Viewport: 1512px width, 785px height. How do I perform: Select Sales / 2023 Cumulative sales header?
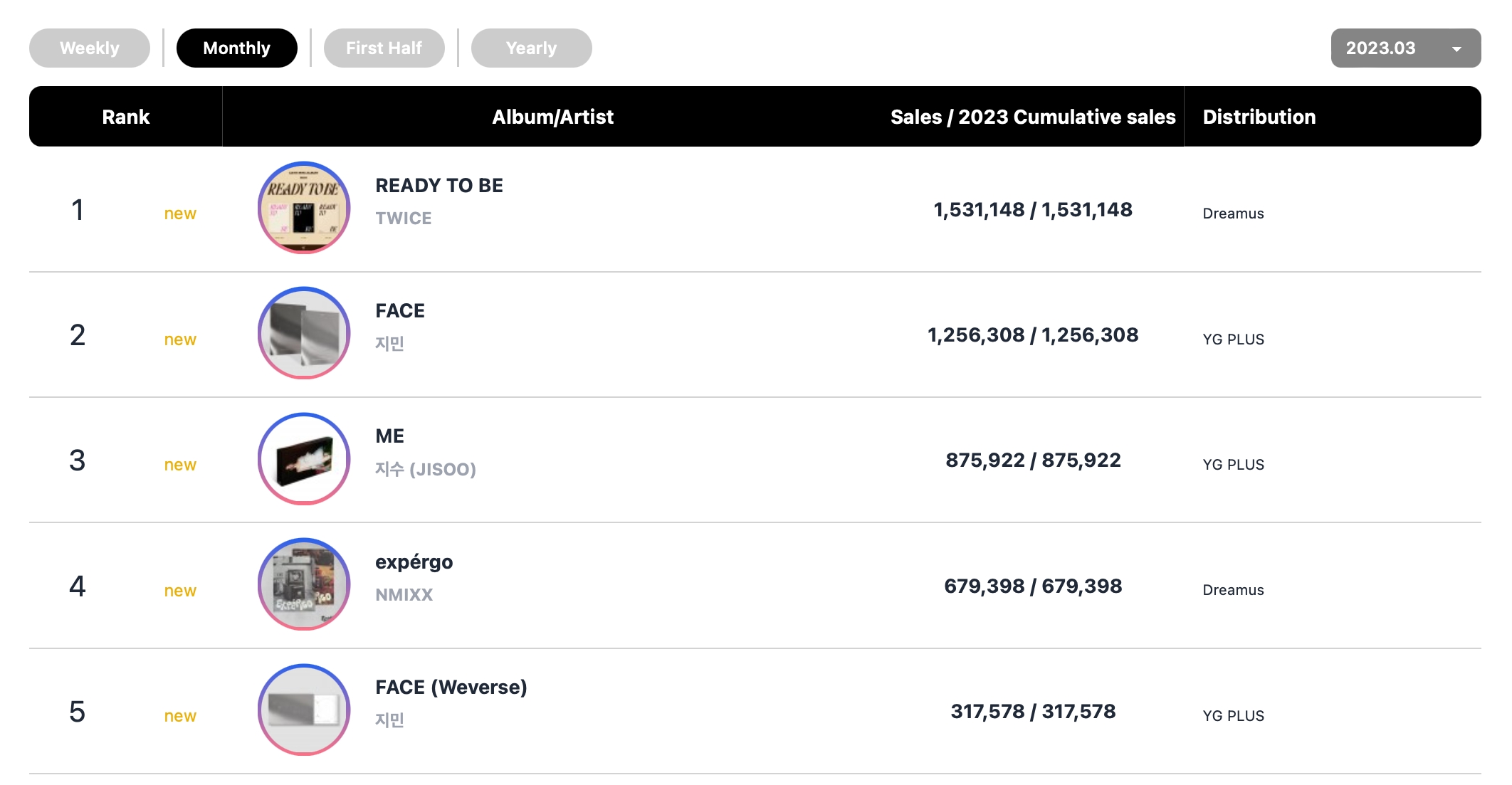tap(1033, 117)
